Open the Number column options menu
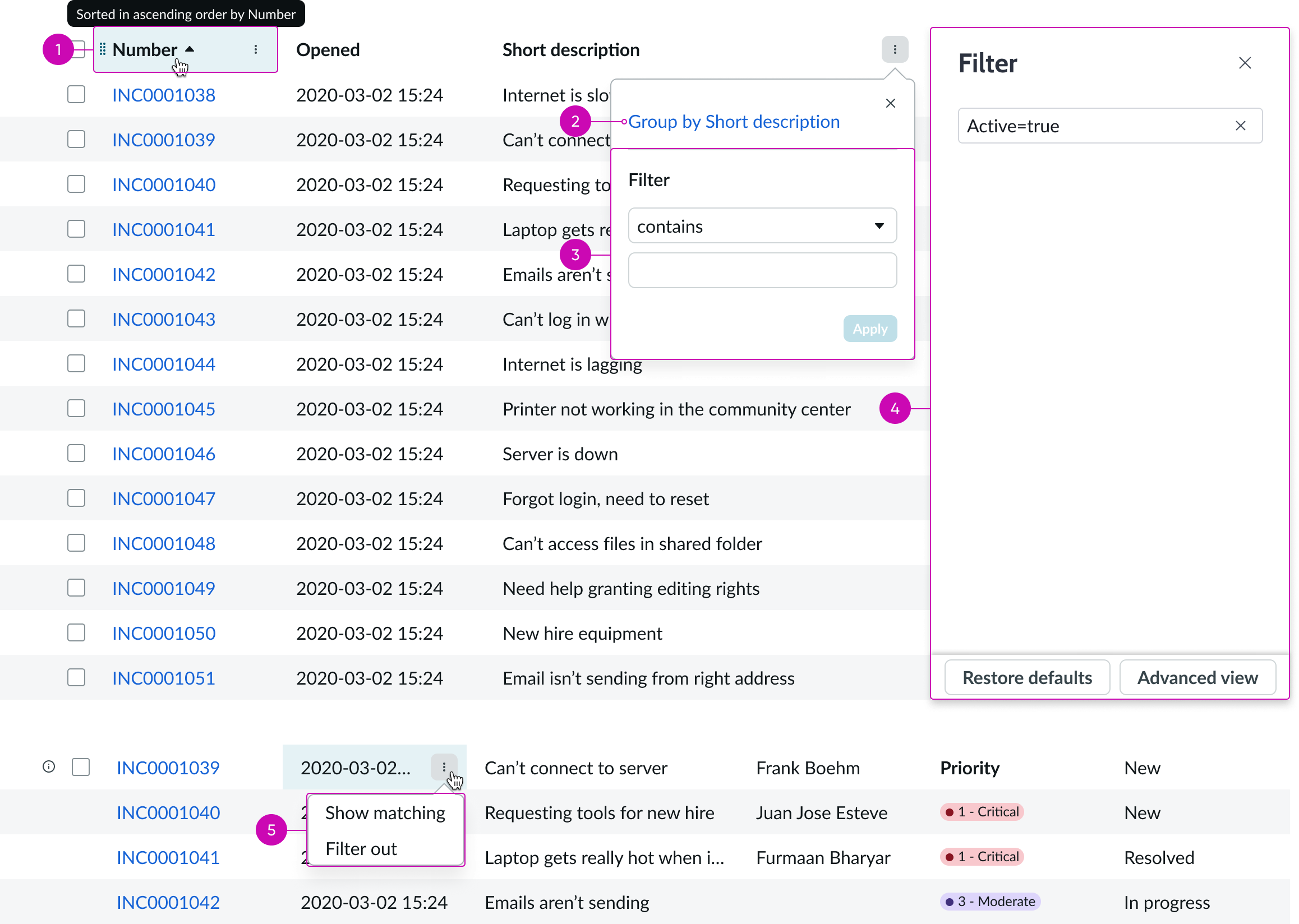 pyautogui.click(x=256, y=49)
